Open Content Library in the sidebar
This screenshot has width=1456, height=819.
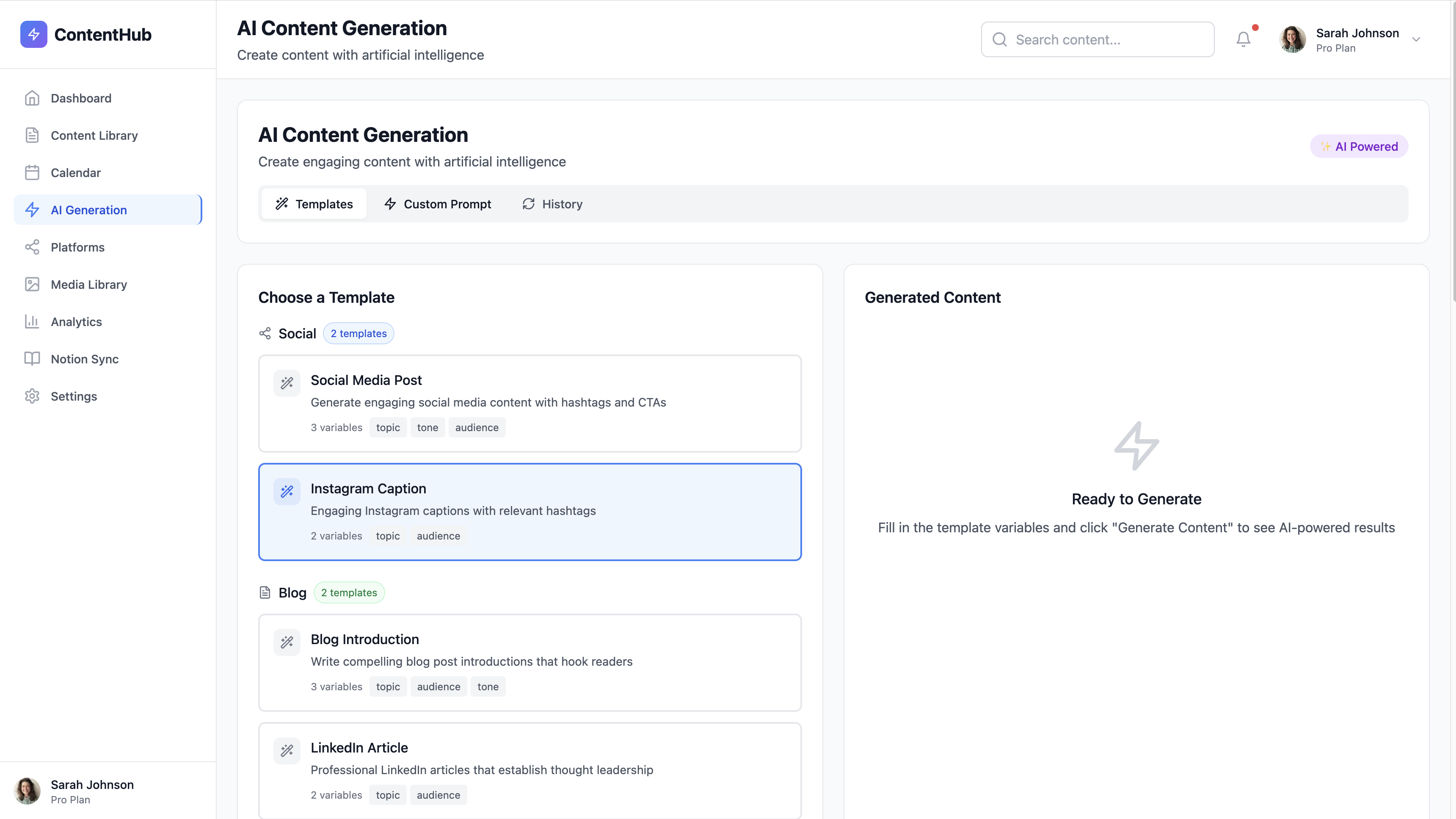(94, 136)
